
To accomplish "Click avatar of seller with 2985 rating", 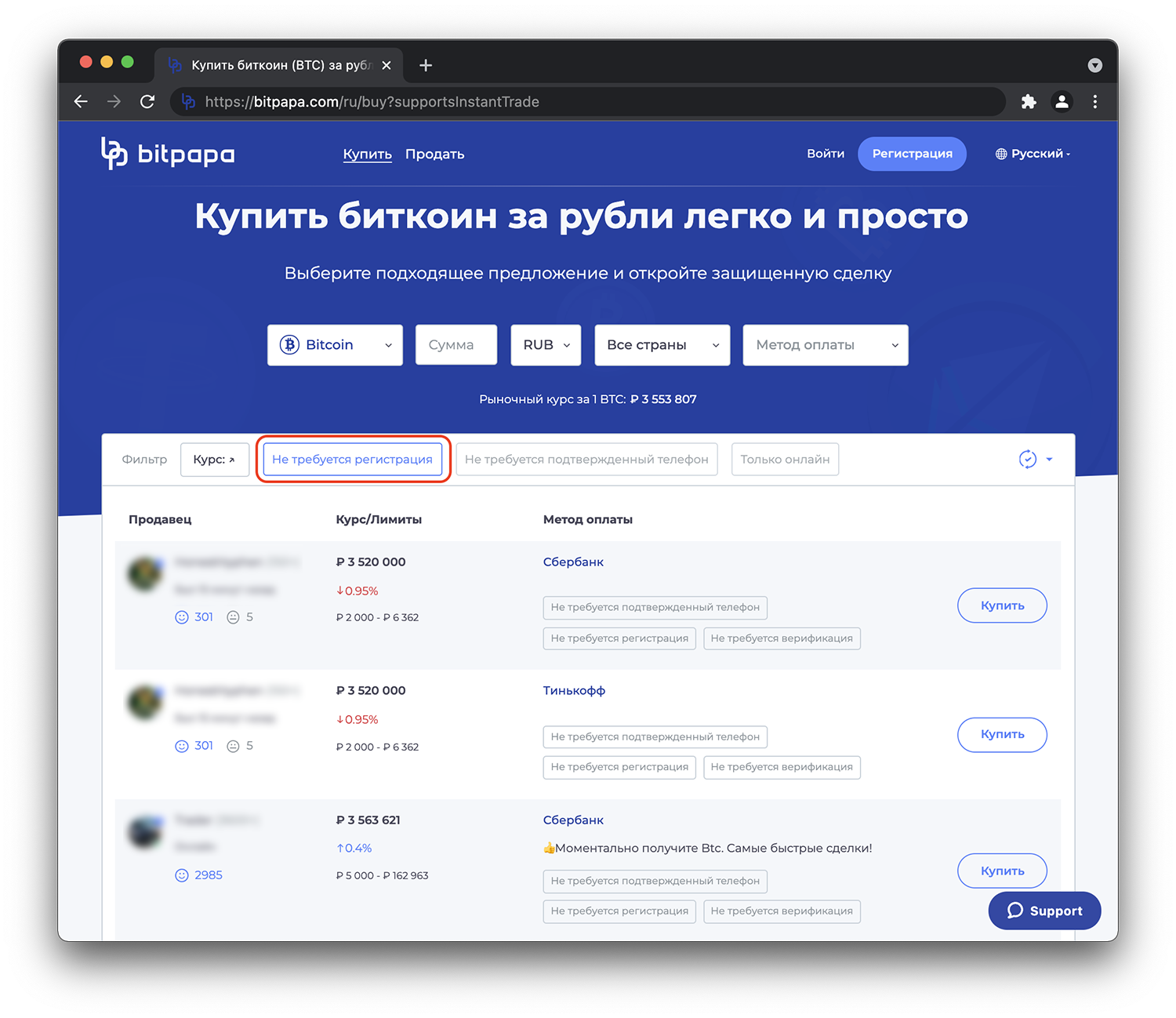I will pyautogui.click(x=145, y=831).
